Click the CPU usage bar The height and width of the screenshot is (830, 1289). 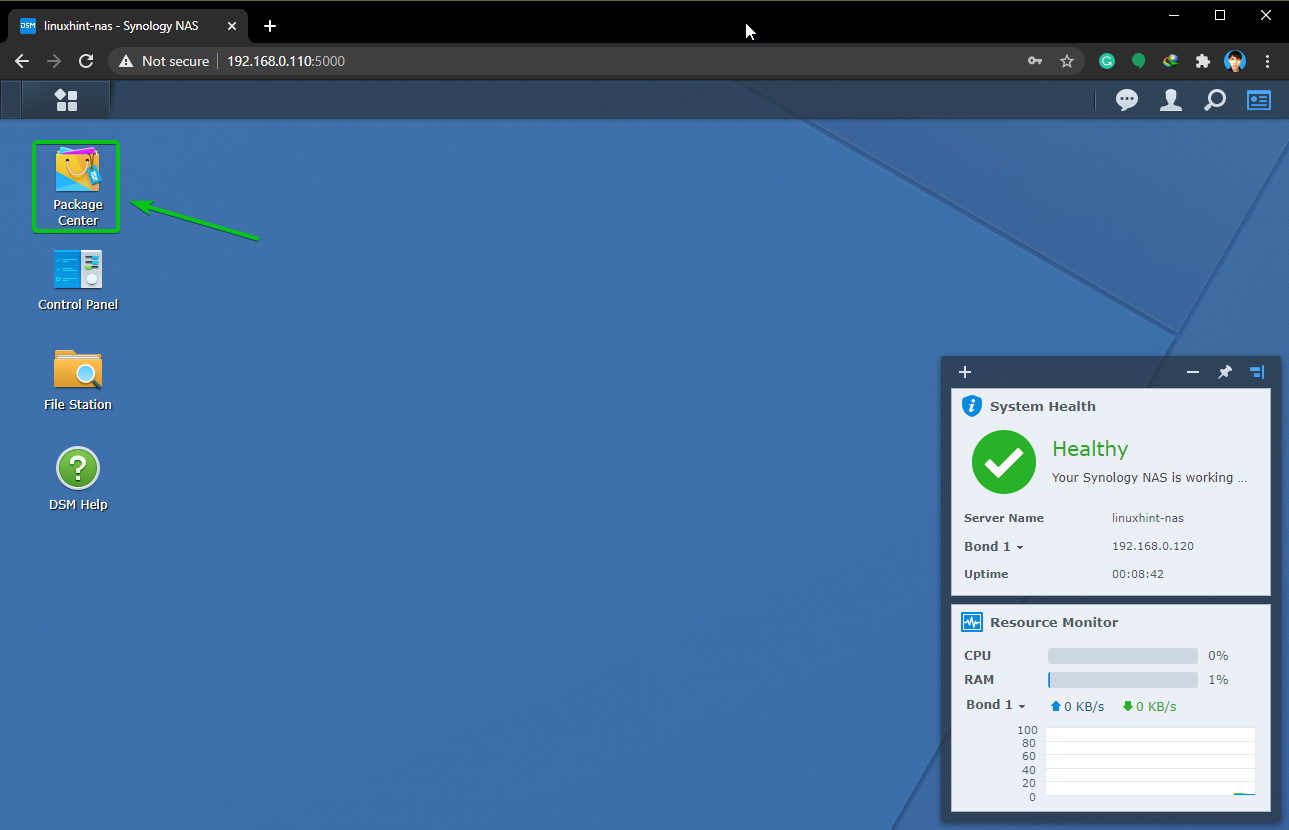(x=1122, y=656)
